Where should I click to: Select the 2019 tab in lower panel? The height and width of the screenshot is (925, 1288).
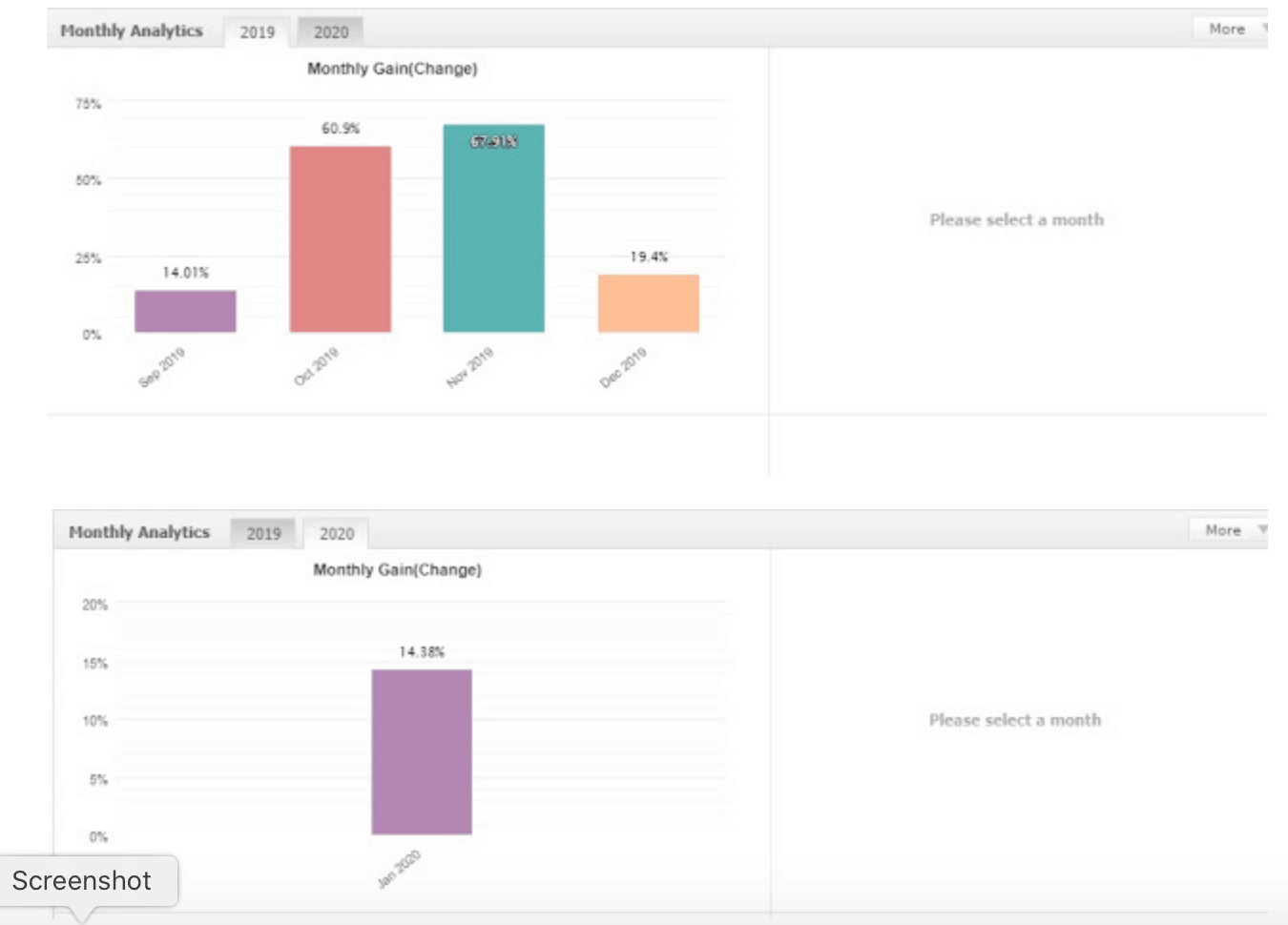(x=263, y=533)
